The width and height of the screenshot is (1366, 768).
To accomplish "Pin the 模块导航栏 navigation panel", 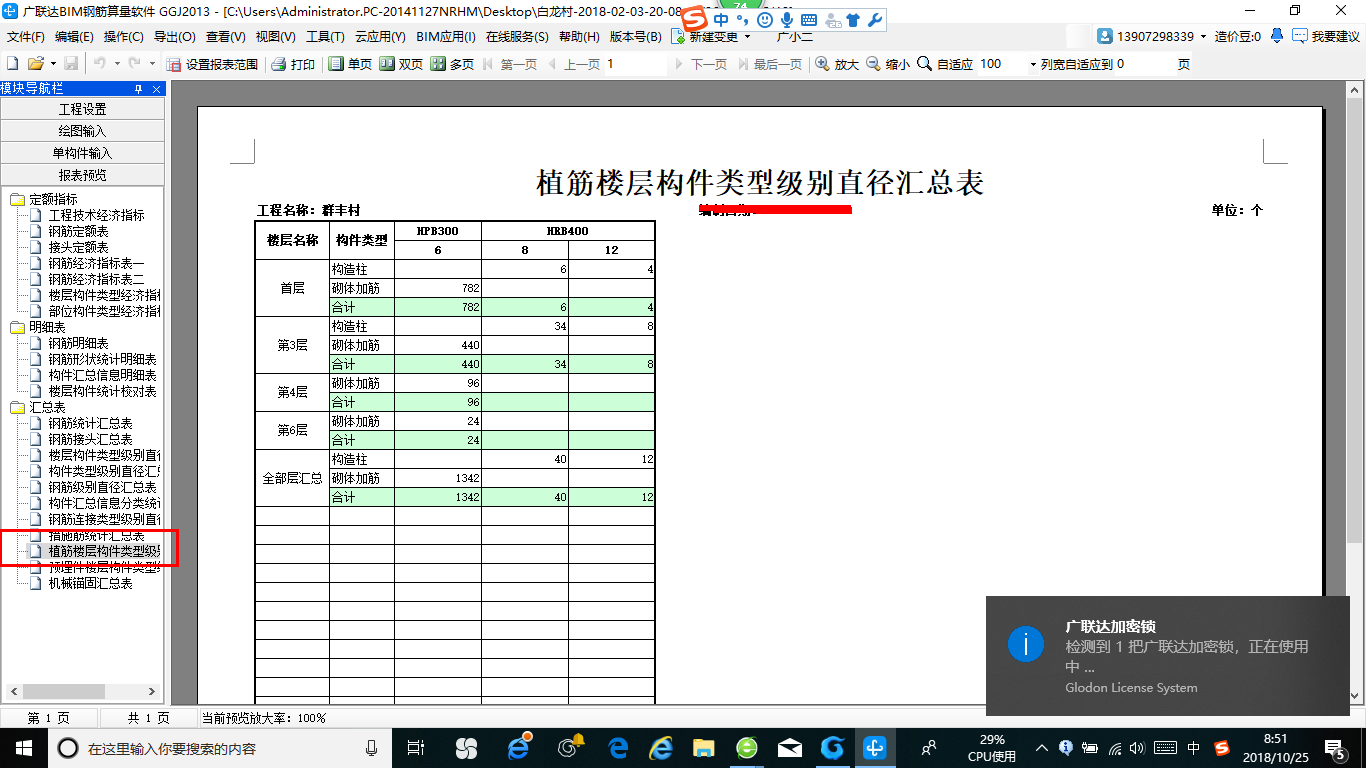I will coord(138,89).
